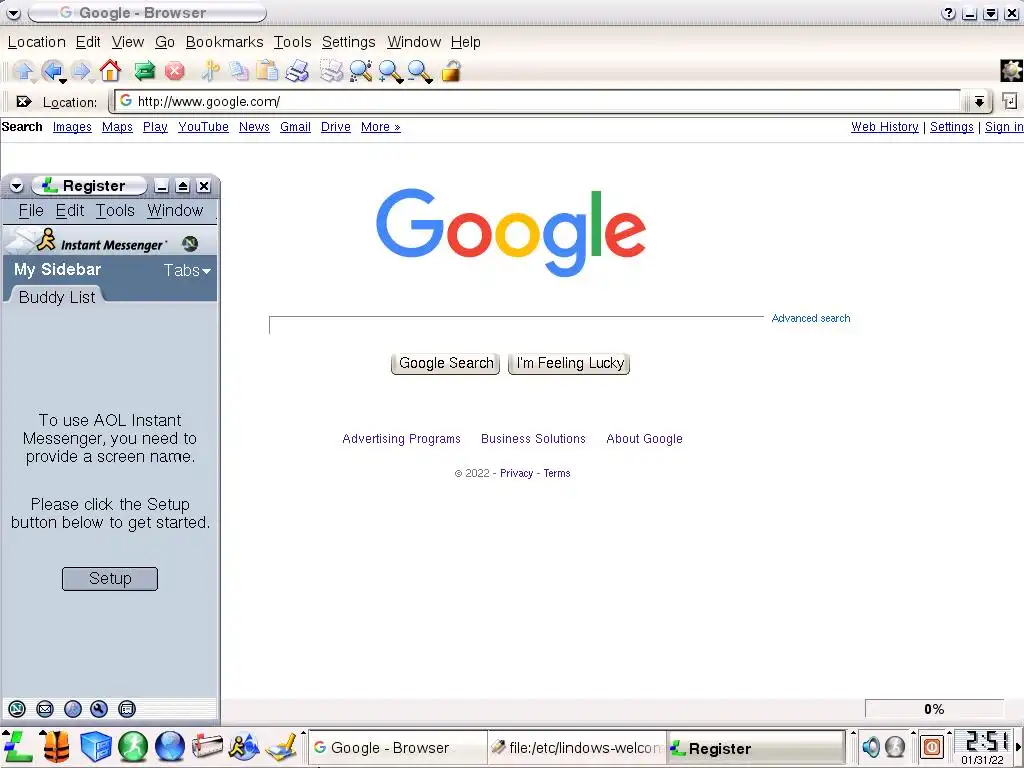Click the animated gear throbber icon
Screen dimensions: 1024x768
point(1011,71)
